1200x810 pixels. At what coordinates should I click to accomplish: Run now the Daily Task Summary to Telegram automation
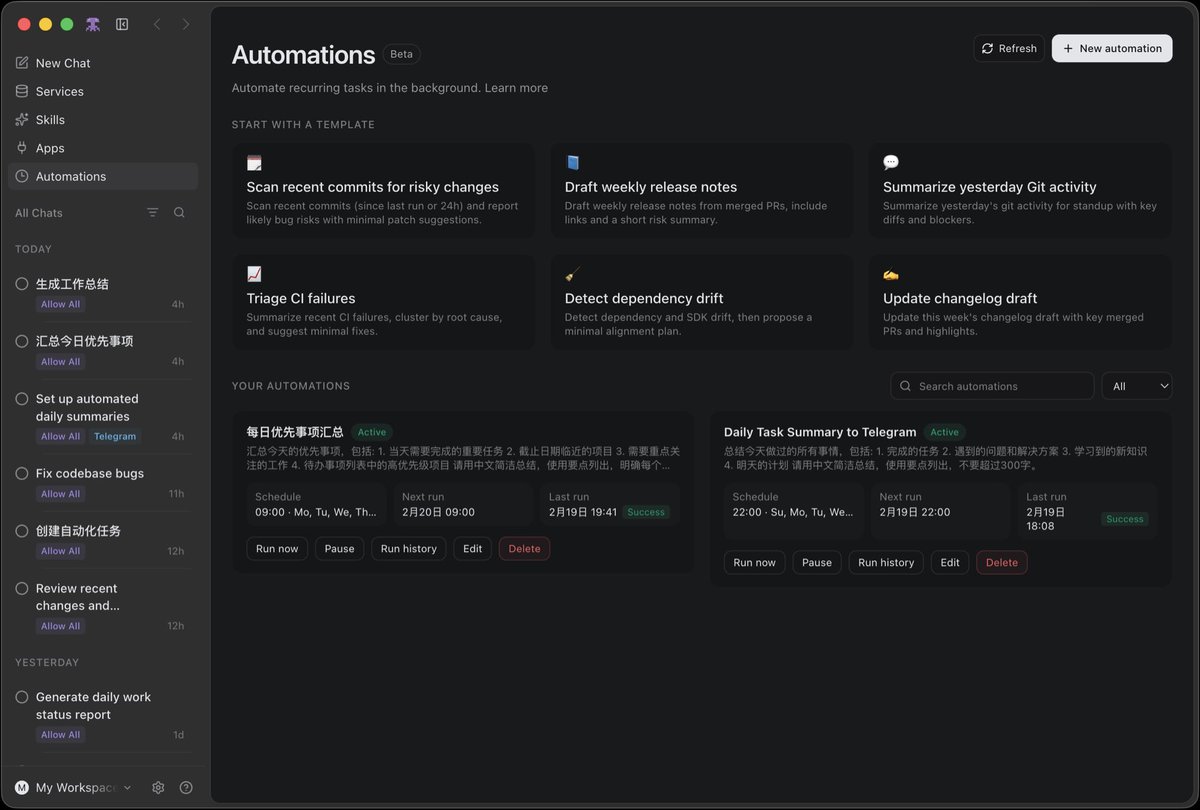[755, 563]
